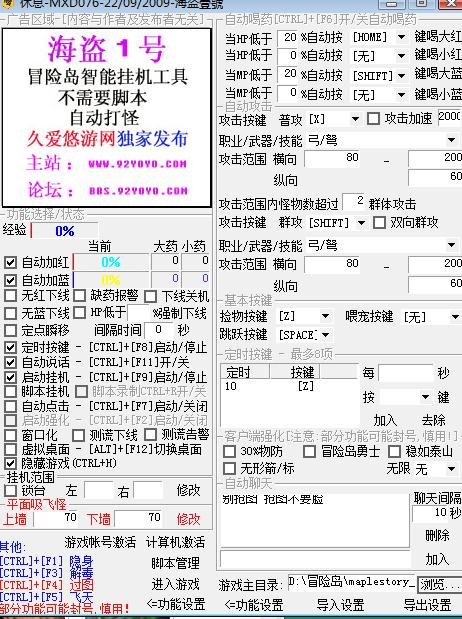Click the 游戏主目录 path input field
462x619 pixels.
pyautogui.click(x=351, y=583)
